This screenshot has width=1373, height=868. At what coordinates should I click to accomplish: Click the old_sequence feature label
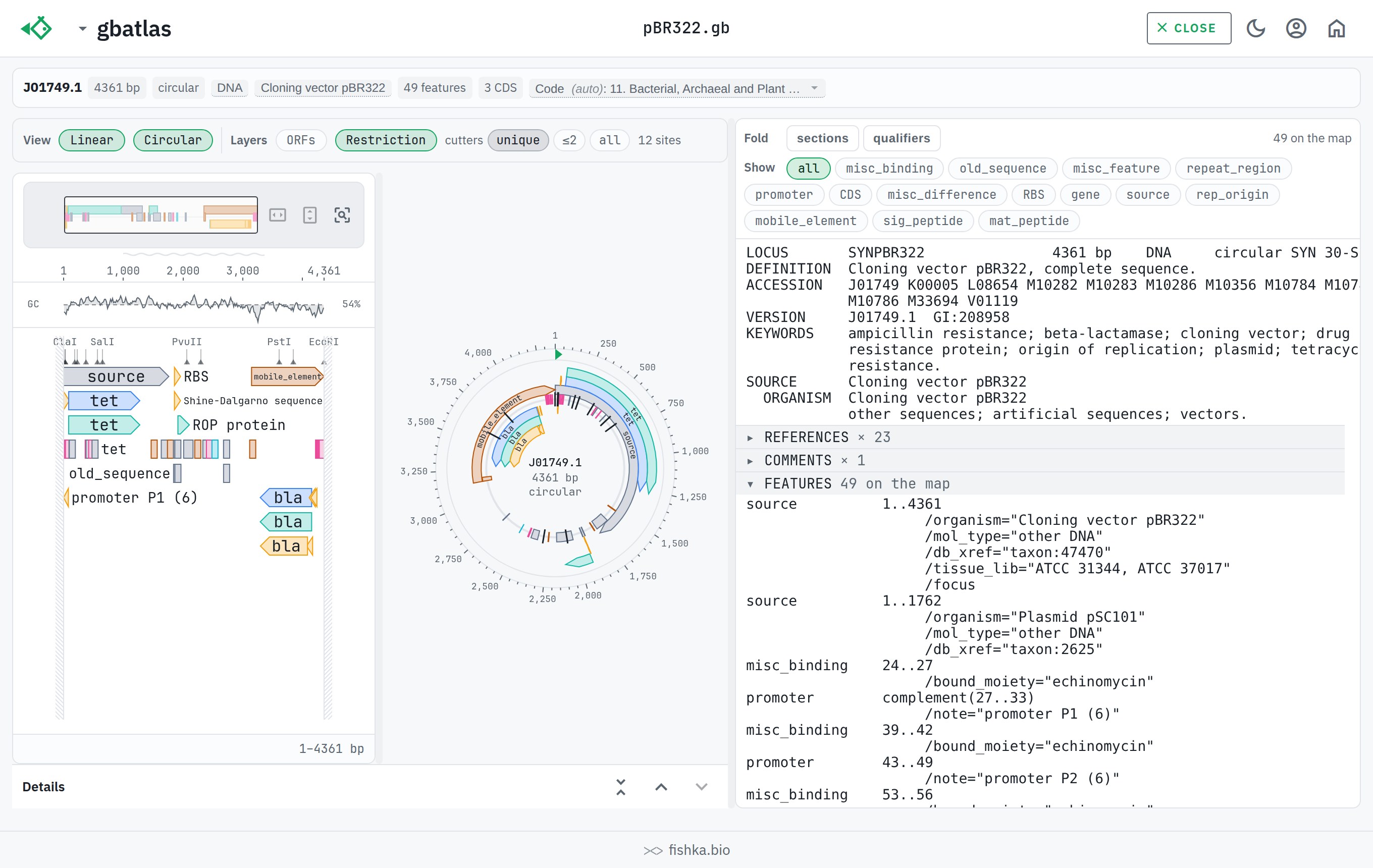119,473
